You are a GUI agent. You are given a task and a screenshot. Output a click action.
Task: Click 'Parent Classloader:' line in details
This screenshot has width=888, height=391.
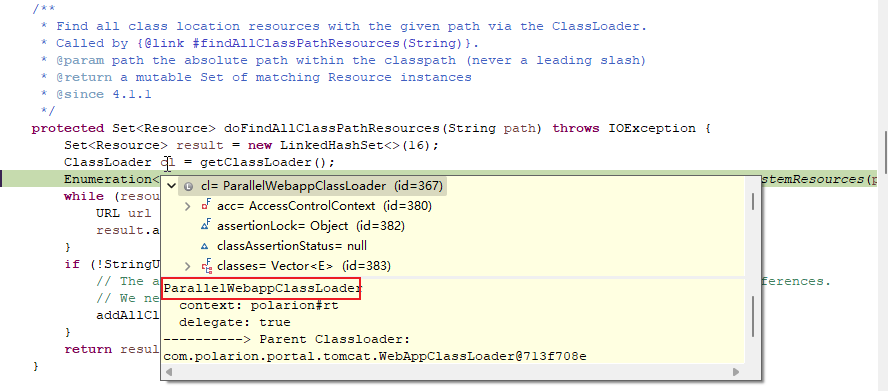click(x=335, y=339)
